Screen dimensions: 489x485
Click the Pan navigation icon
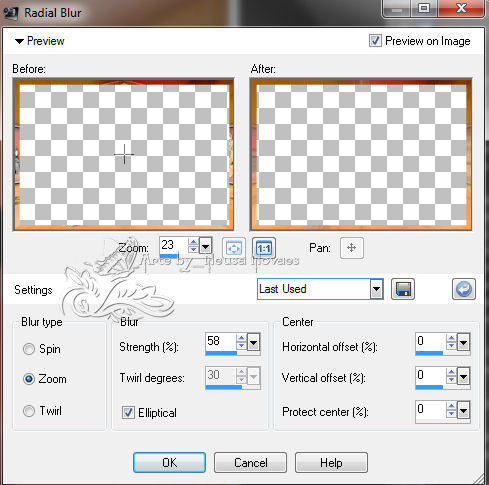[352, 248]
